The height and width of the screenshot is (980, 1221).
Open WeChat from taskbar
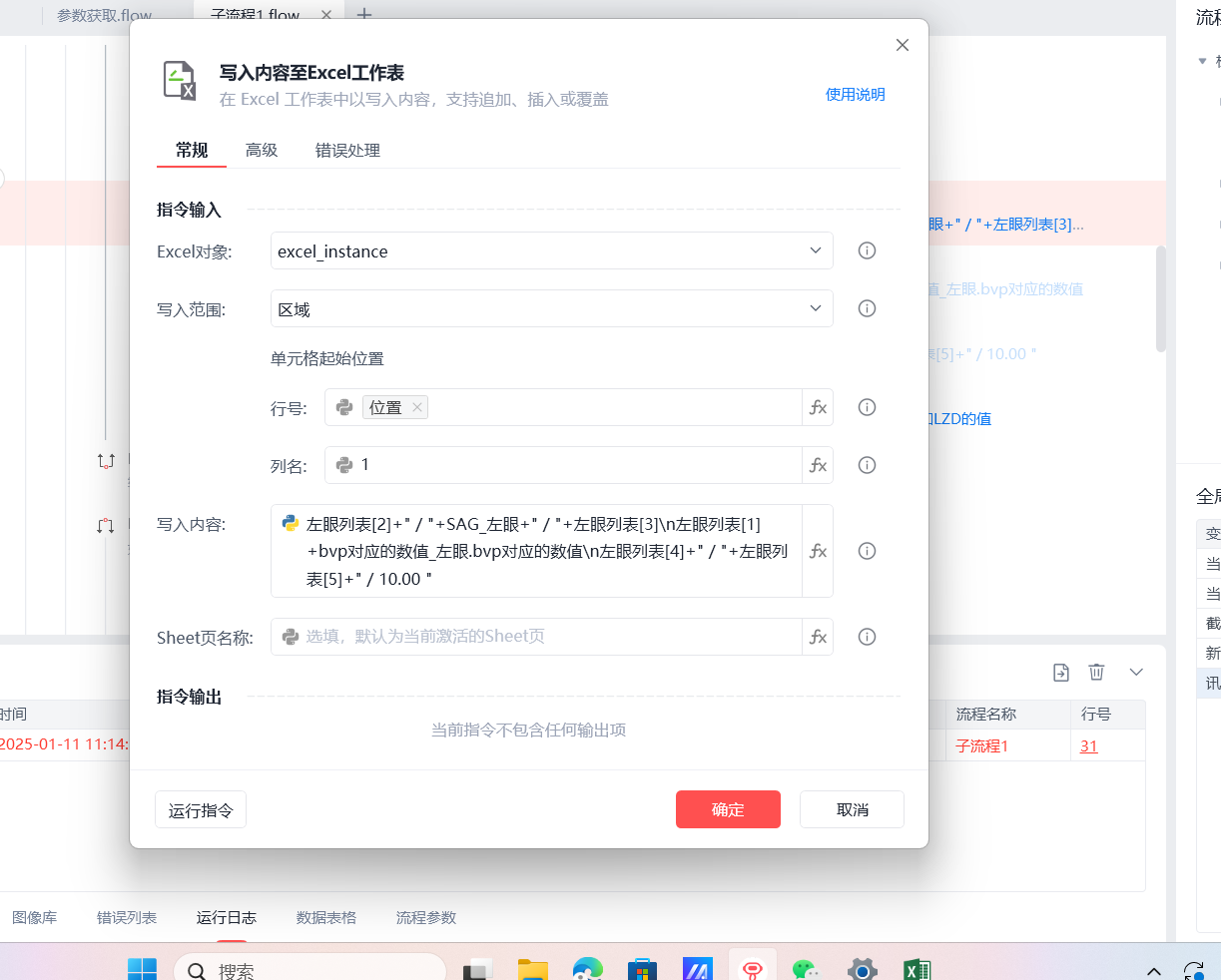(x=806, y=969)
